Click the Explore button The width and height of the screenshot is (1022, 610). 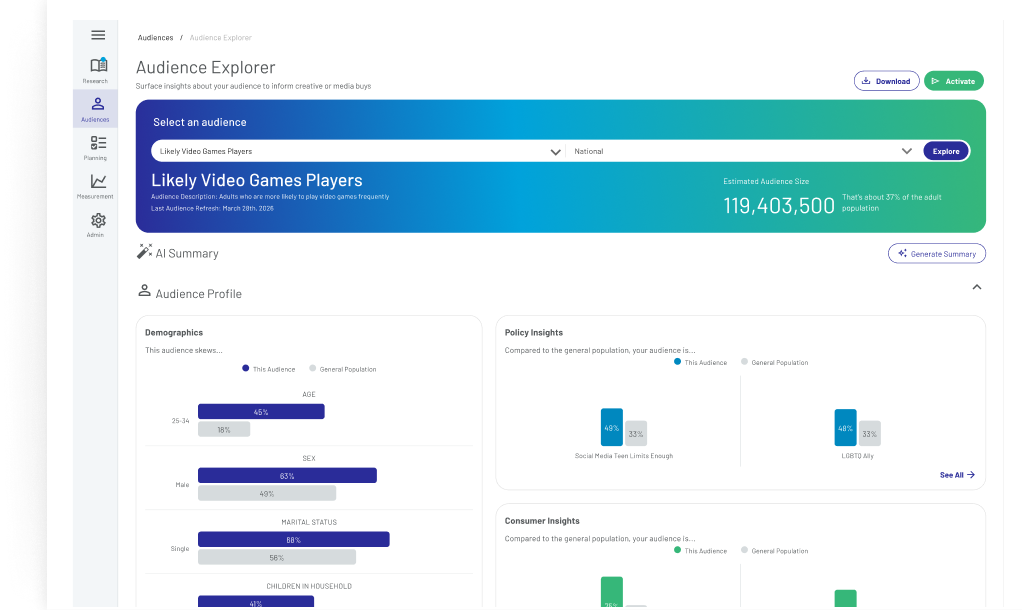click(x=946, y=151)
